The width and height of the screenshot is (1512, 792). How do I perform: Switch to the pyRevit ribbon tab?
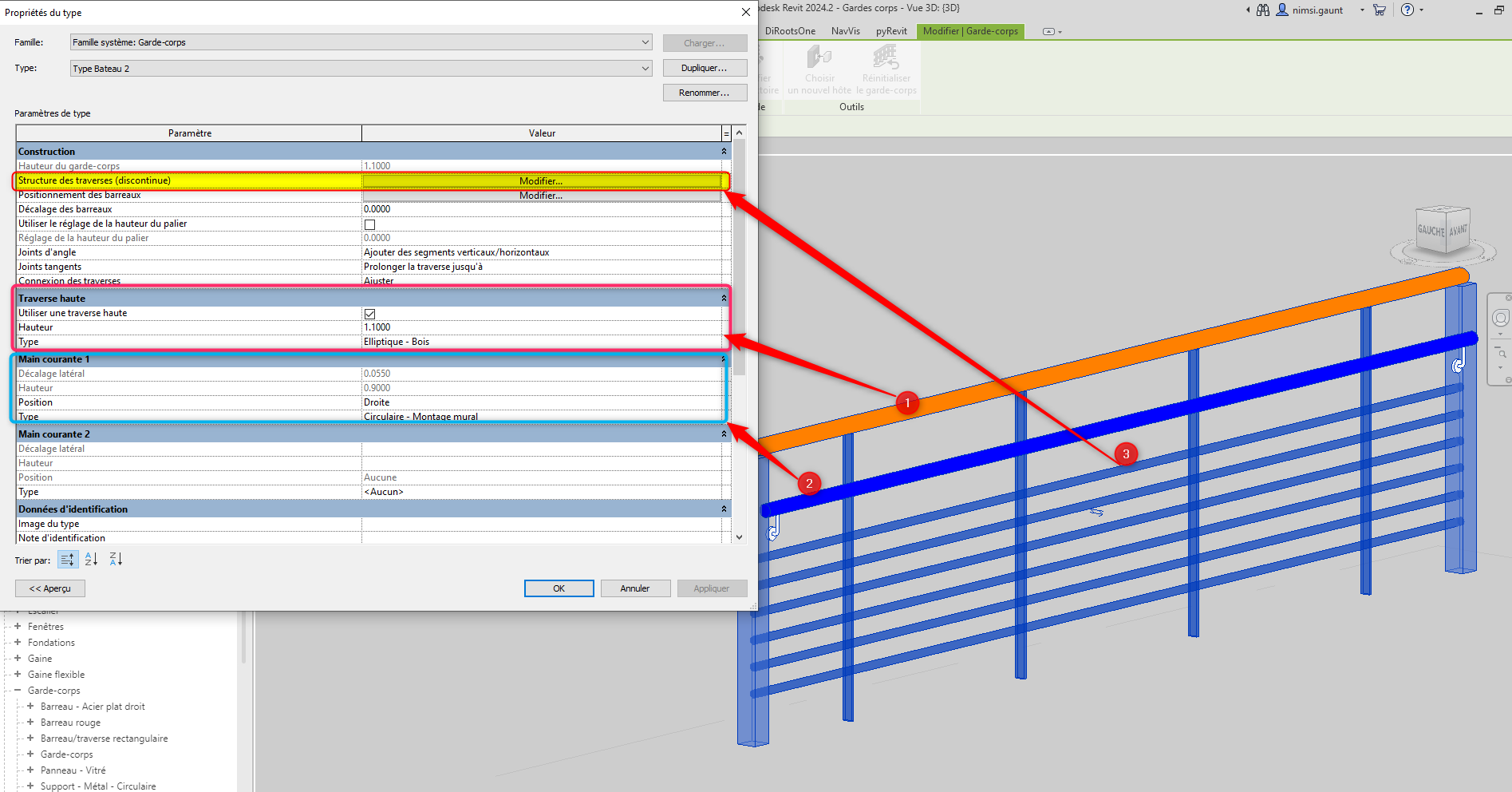891,31
